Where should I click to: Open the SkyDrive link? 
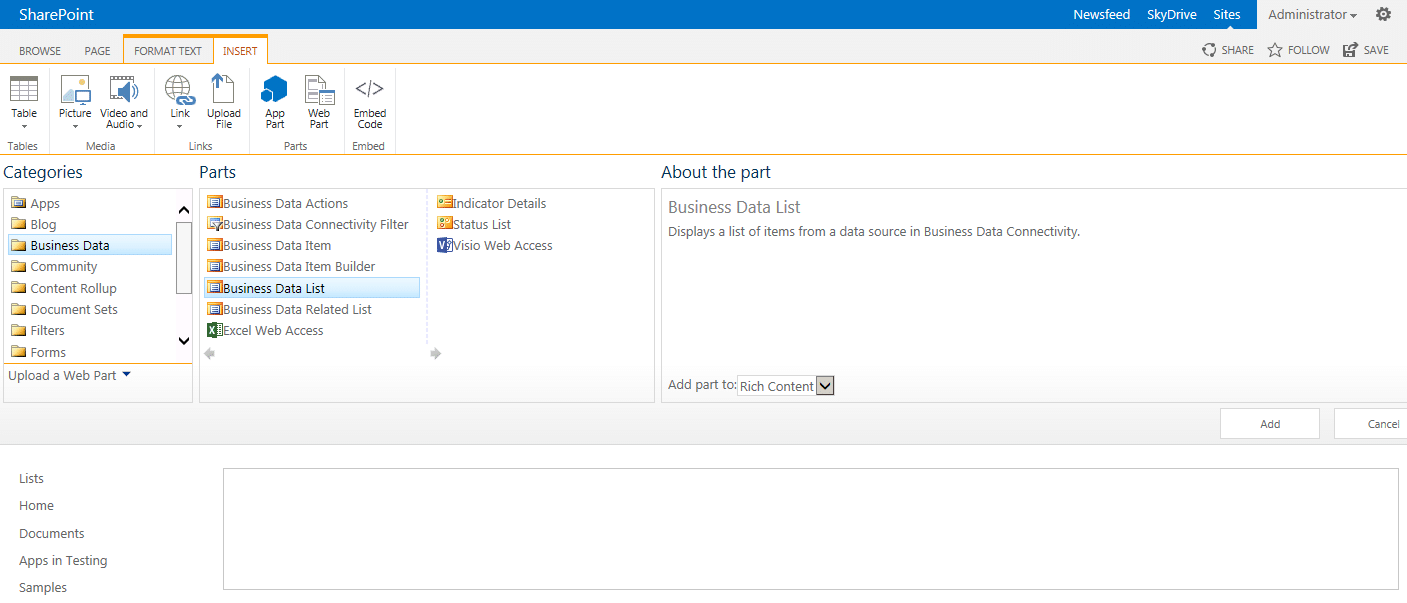click(x=1172, y=14)
